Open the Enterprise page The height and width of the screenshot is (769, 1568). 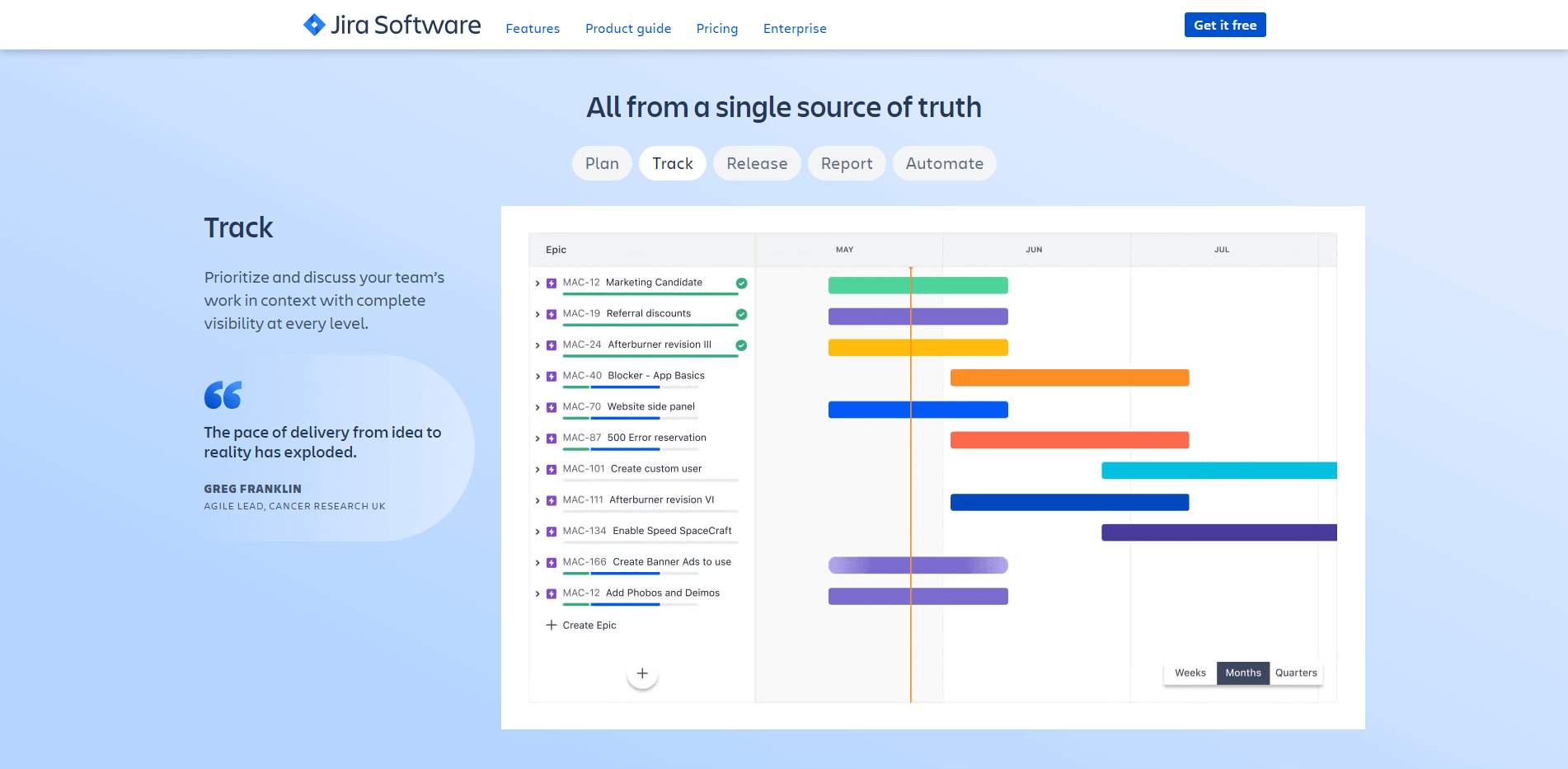(795, 28)
